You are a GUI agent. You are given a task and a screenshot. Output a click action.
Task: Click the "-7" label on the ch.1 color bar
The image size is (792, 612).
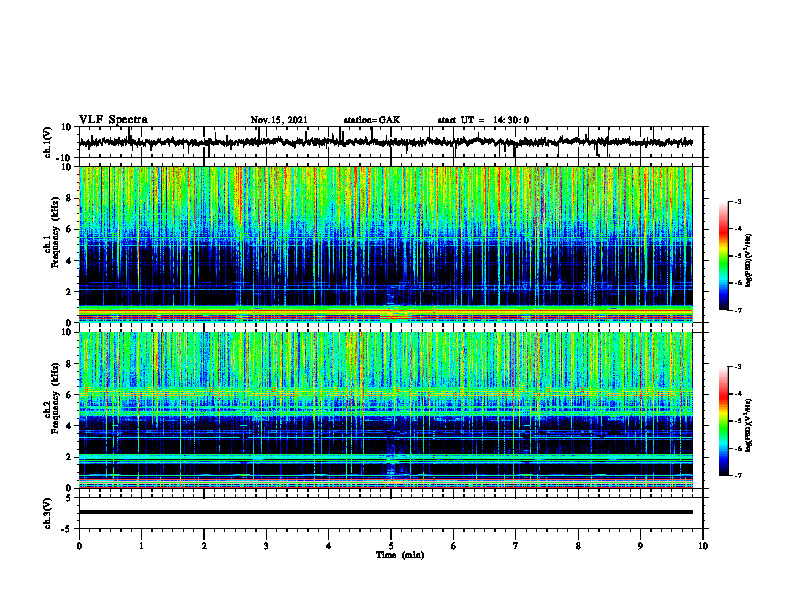click(738, 310)
